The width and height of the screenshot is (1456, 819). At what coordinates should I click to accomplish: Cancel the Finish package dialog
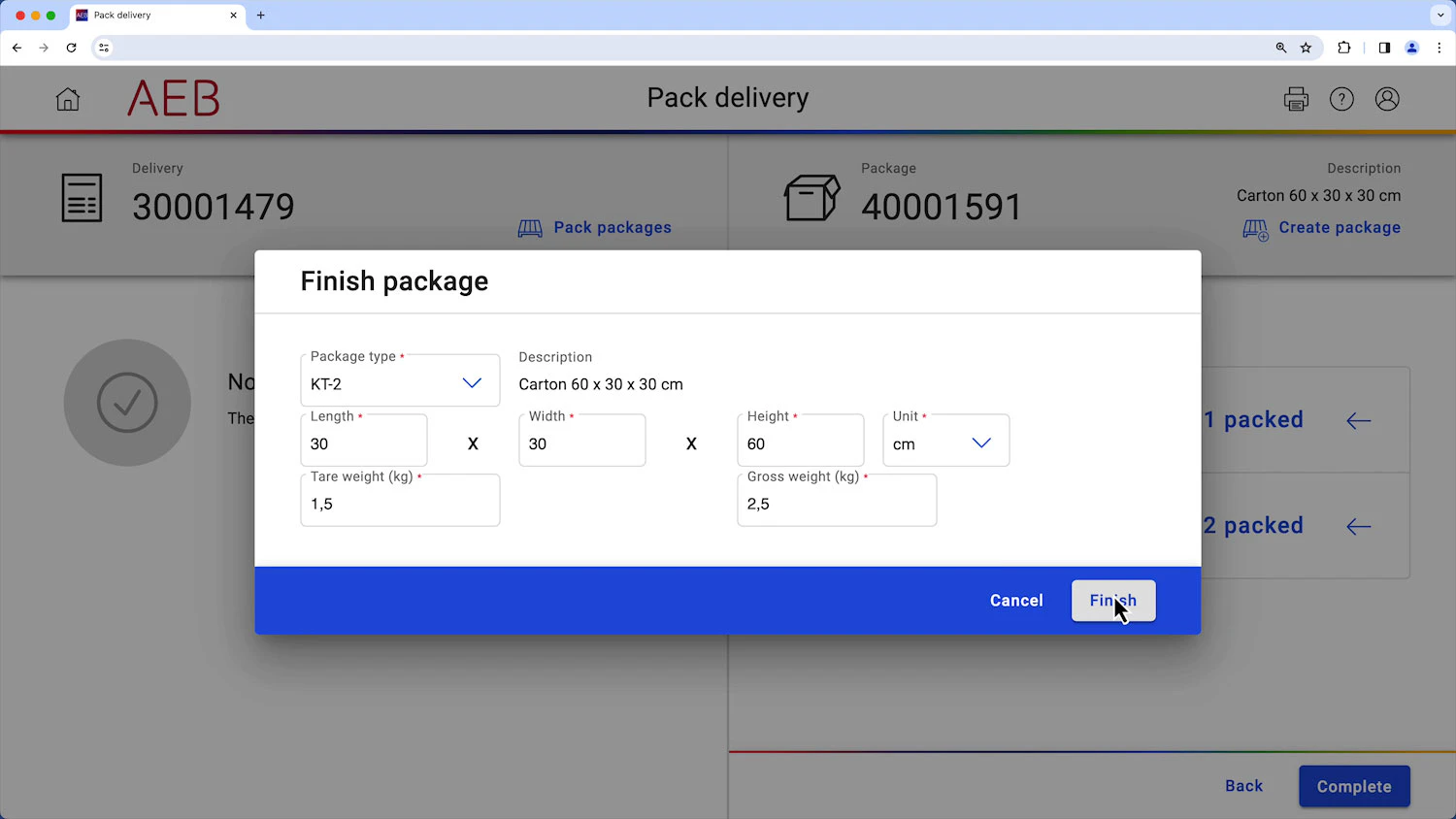click(1016, 600)
